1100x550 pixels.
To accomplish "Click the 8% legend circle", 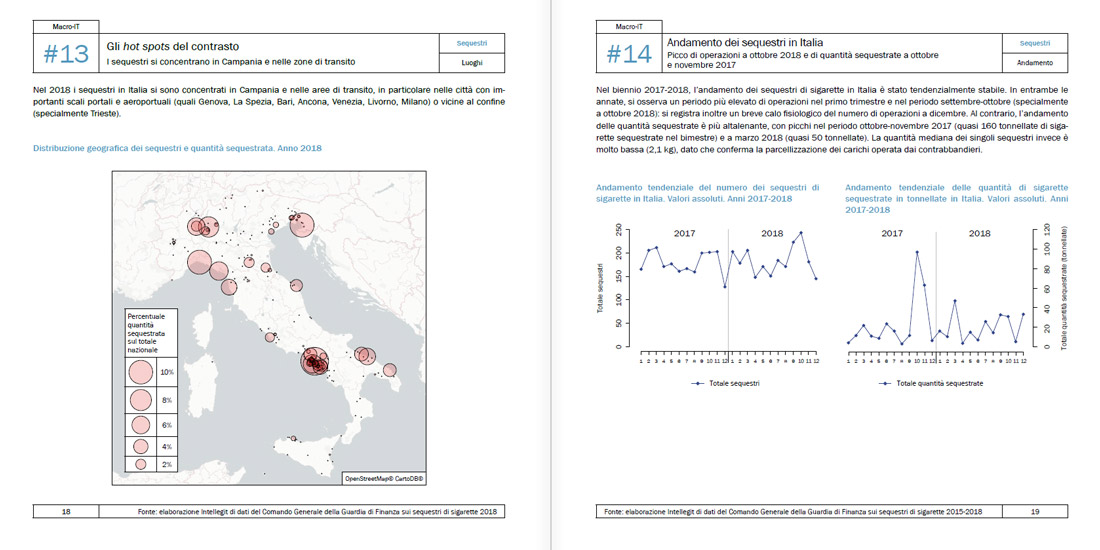I will tap(141, 400).
